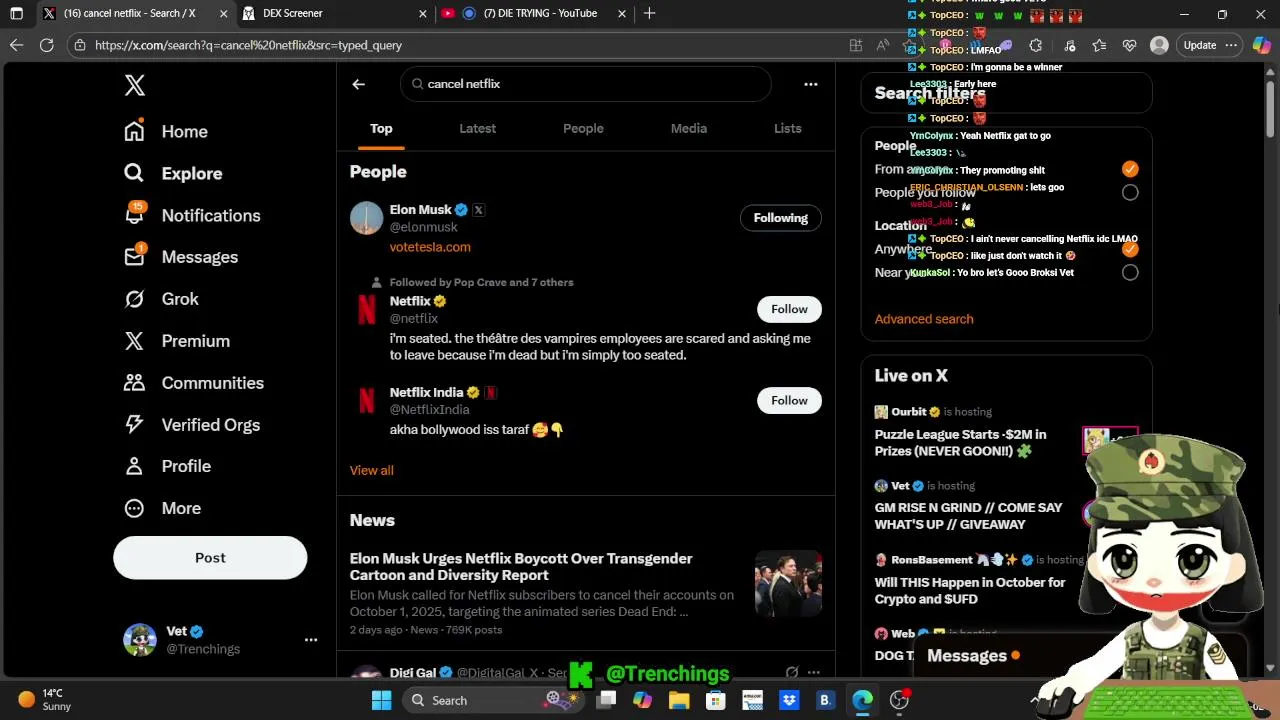Open the X logo home icon
This screenshot has width=1280, height=720.
(135, 85)
